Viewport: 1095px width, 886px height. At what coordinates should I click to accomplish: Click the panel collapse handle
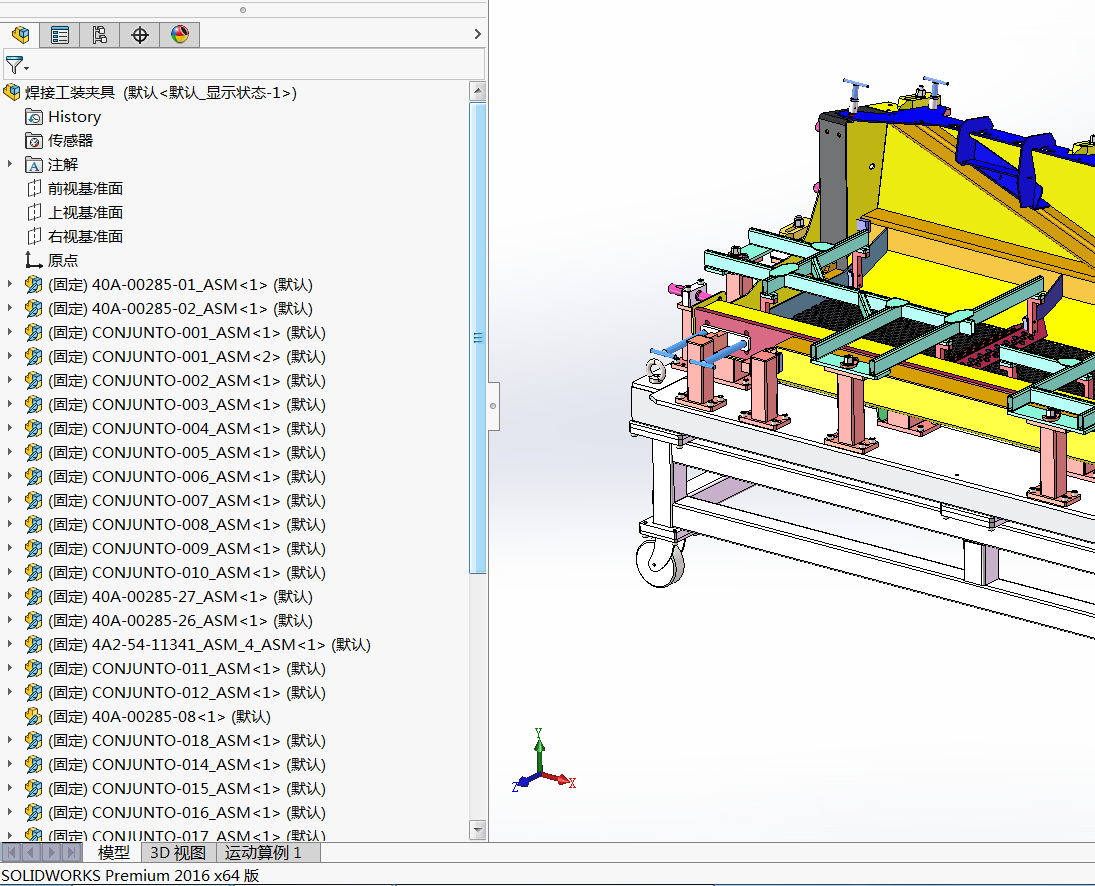[x=494, y=406]
